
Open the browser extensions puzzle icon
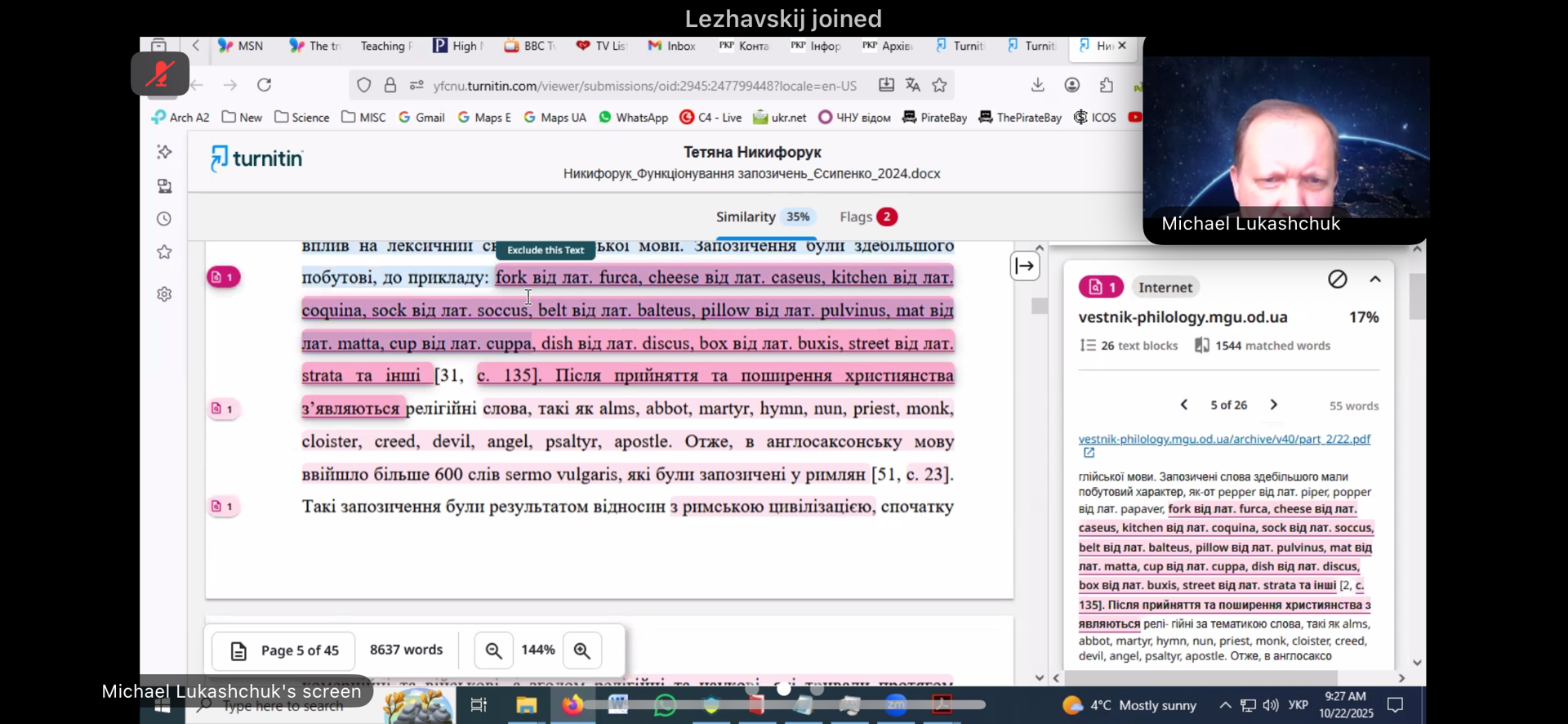(x=1107, y=85)
